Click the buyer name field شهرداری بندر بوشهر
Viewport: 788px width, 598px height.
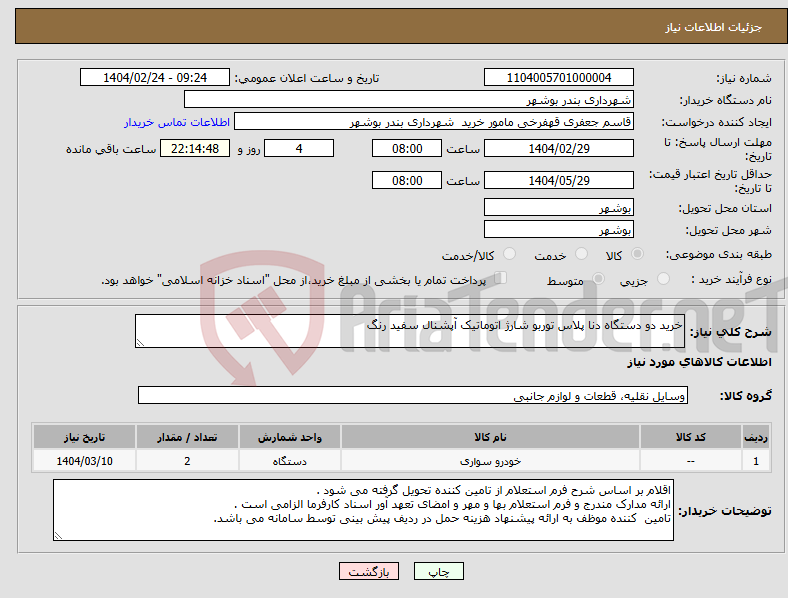click(409, 99)
